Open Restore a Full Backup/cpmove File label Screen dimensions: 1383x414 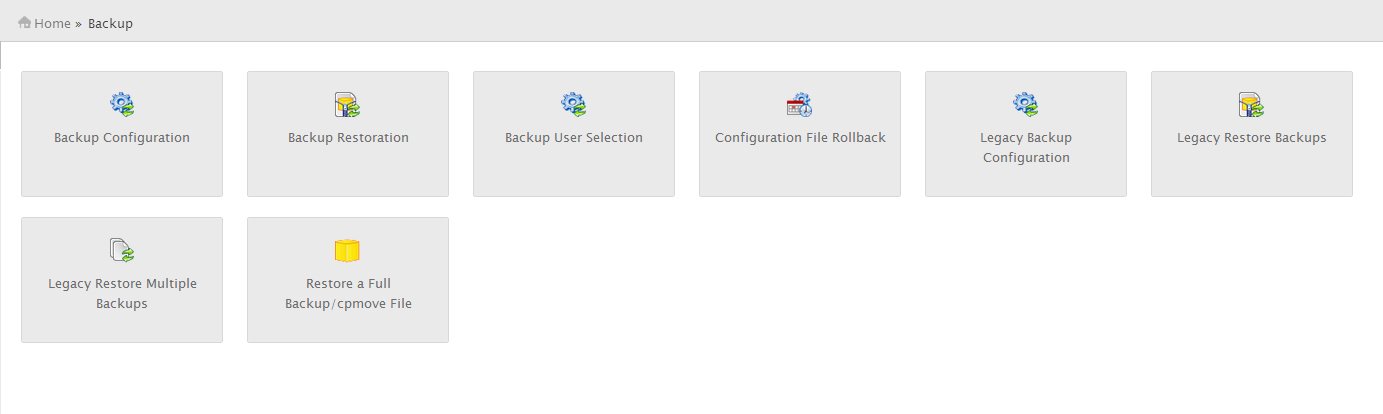[348, 294]
